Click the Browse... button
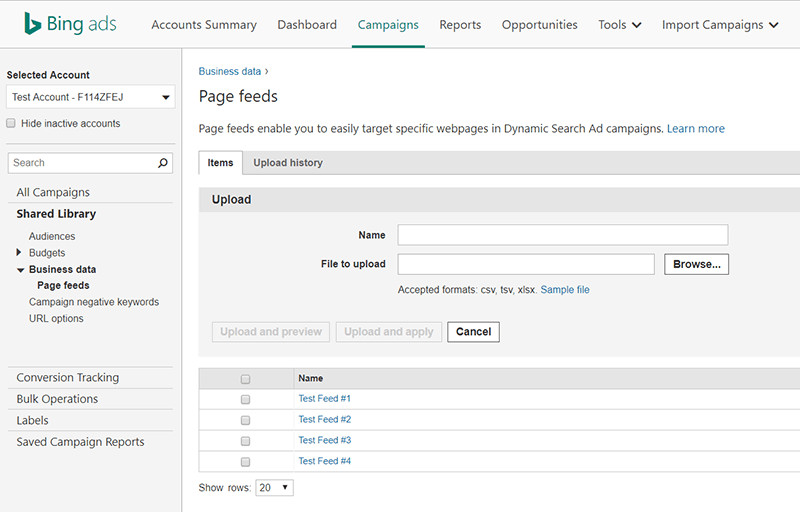Image resolution: width=800 pixels, height=512 pixels. [696, 264]
